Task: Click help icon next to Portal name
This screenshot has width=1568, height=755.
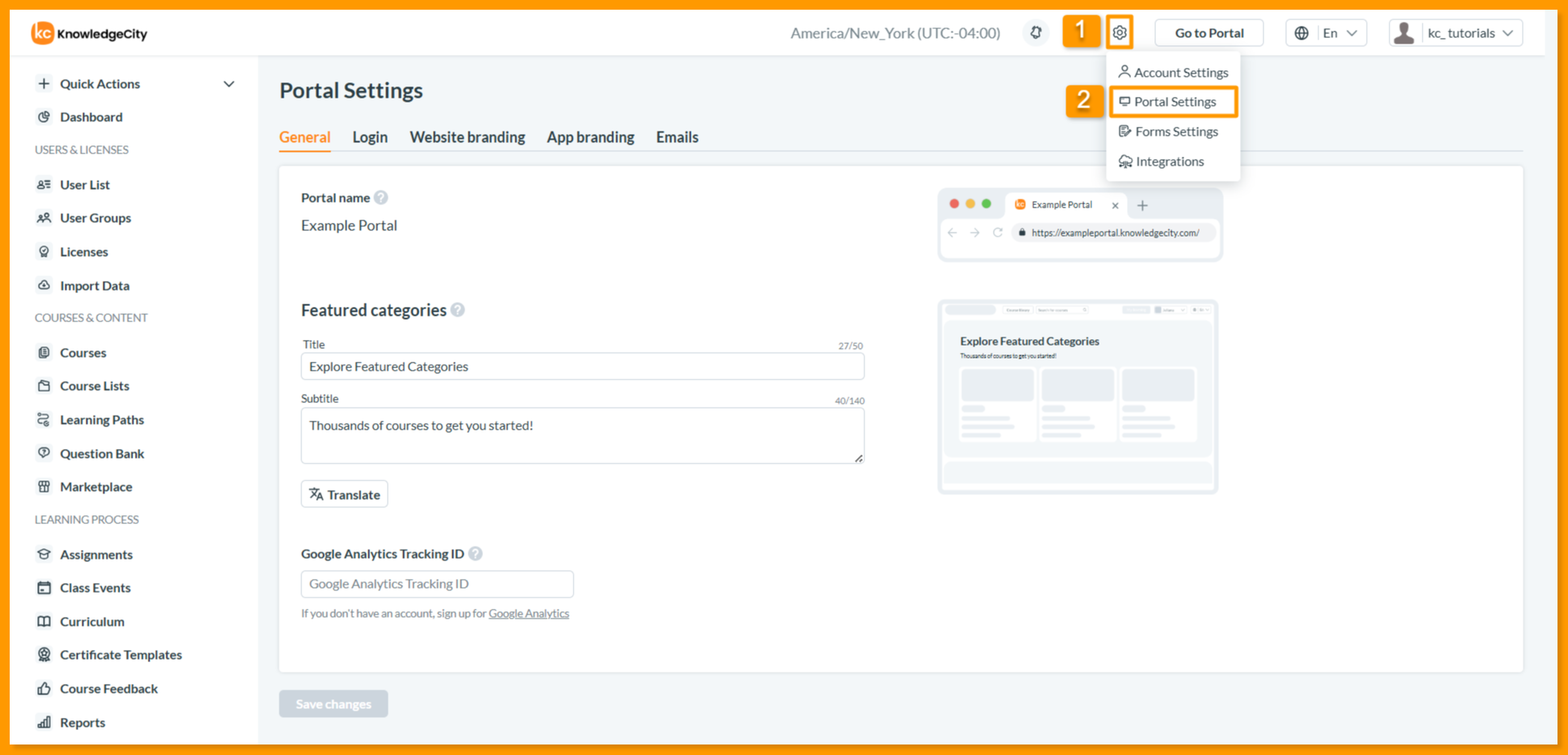Action: point(381,198)
